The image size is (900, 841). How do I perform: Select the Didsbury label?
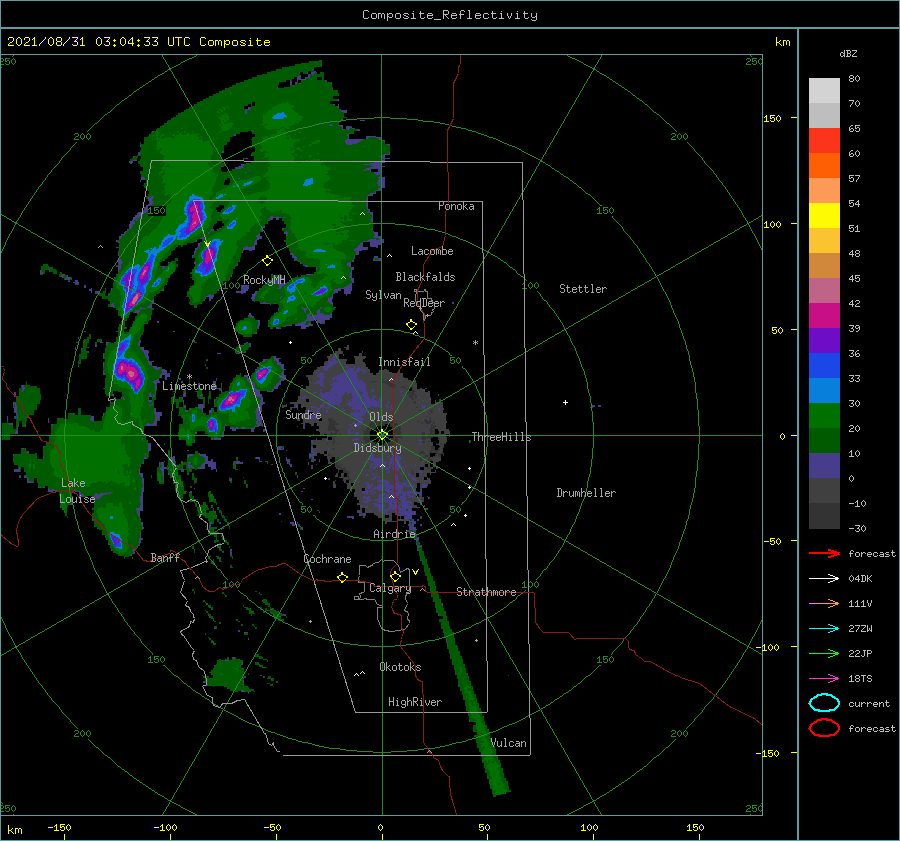coord(377,448)
